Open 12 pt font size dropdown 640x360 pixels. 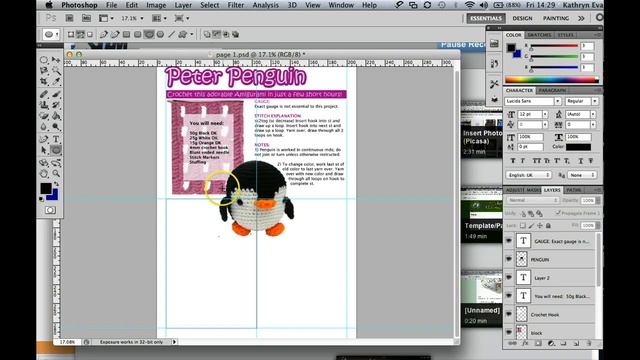click(x=545, y=114)
